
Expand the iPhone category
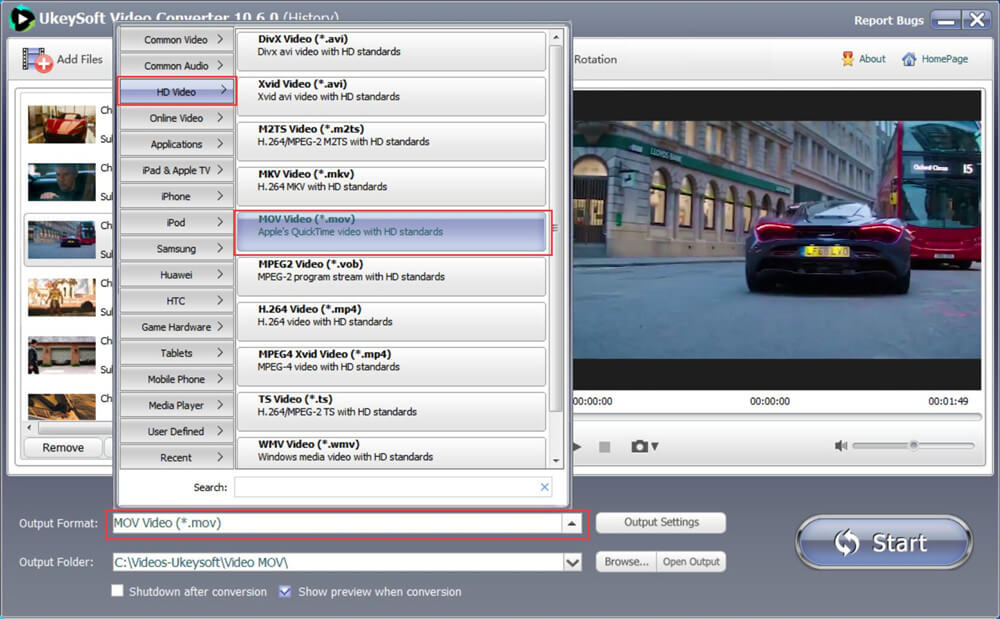[177, 196]
